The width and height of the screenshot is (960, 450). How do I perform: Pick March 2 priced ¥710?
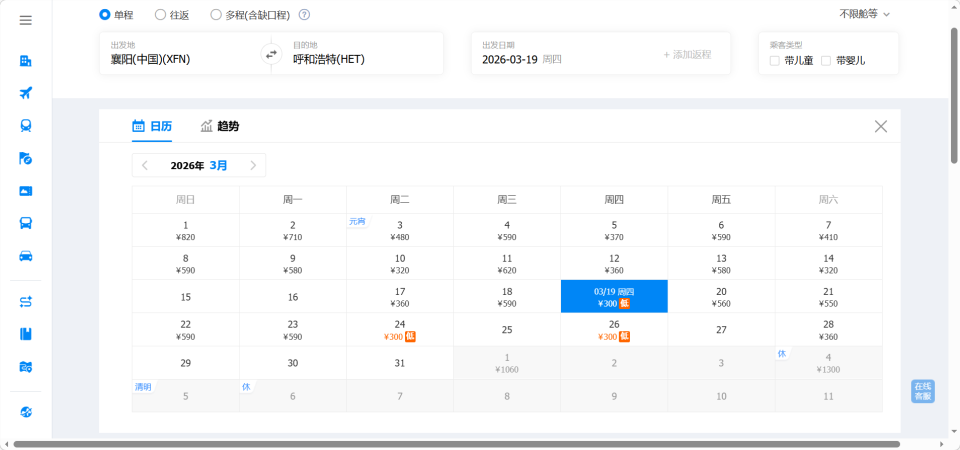[x=293, y=230]
